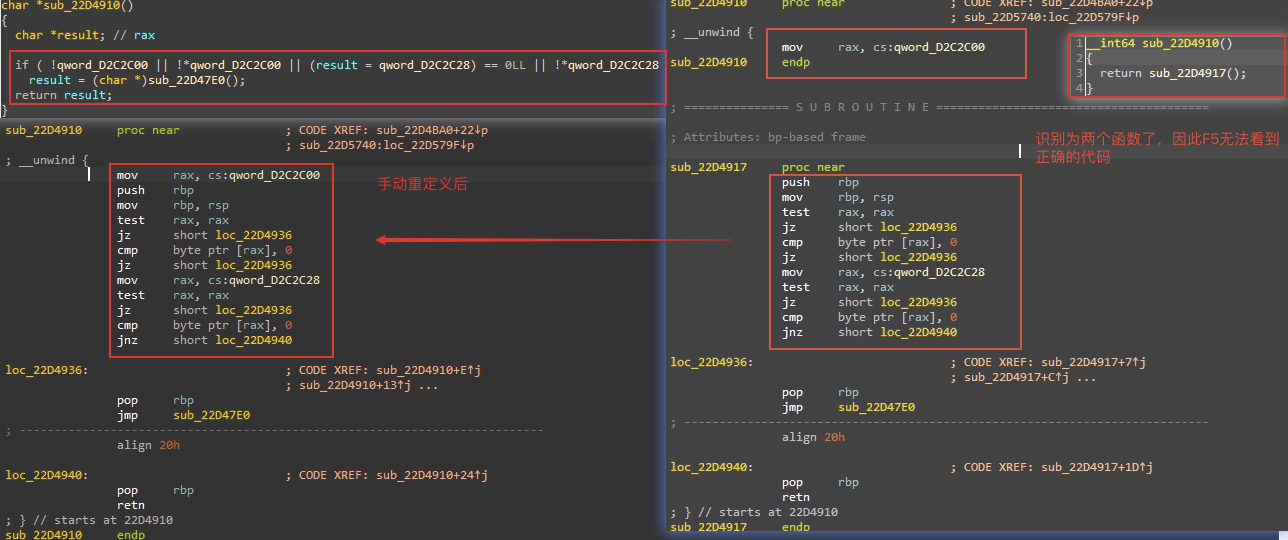This screenshot has height=540, width=1288.
Task: Select 'align 20h' in left listing
Action: pos(148,445)
